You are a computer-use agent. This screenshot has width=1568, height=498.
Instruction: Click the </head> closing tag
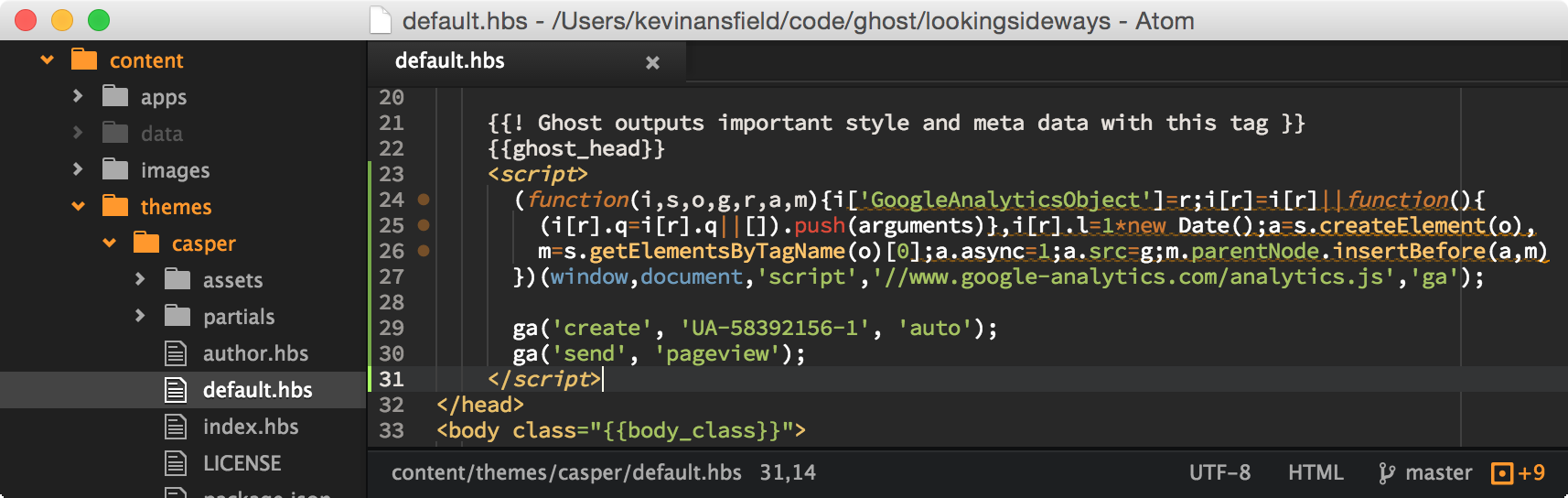(480, 405)
